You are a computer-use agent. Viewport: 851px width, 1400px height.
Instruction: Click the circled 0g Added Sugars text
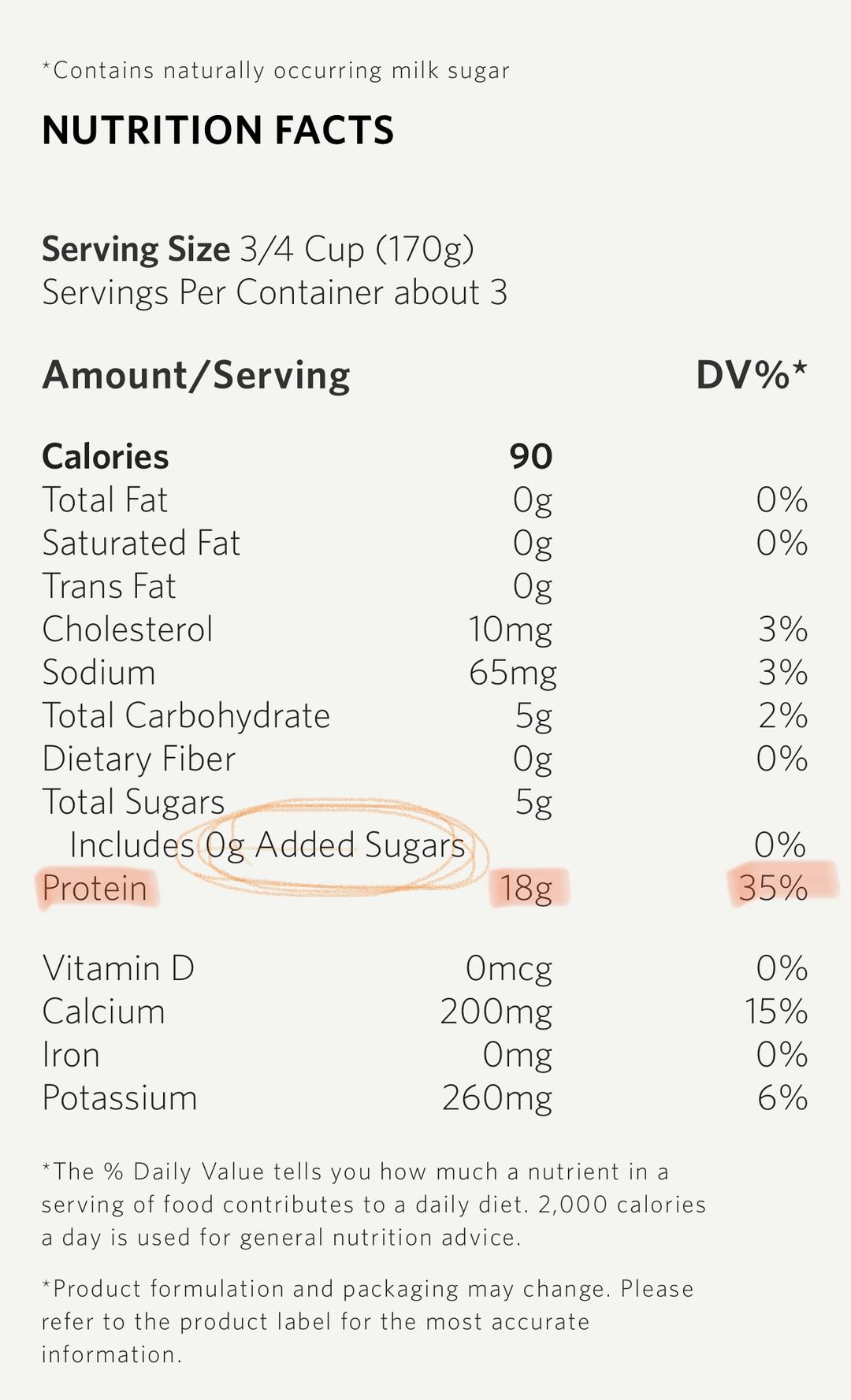[335, 845]
